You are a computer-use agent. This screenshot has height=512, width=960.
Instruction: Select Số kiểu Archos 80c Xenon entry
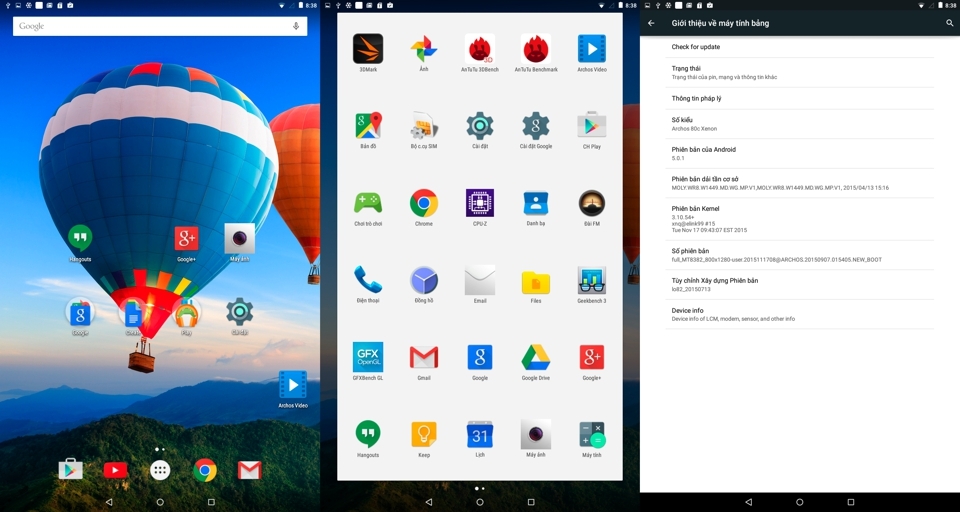pyautogui.click(x=800, y=124)
